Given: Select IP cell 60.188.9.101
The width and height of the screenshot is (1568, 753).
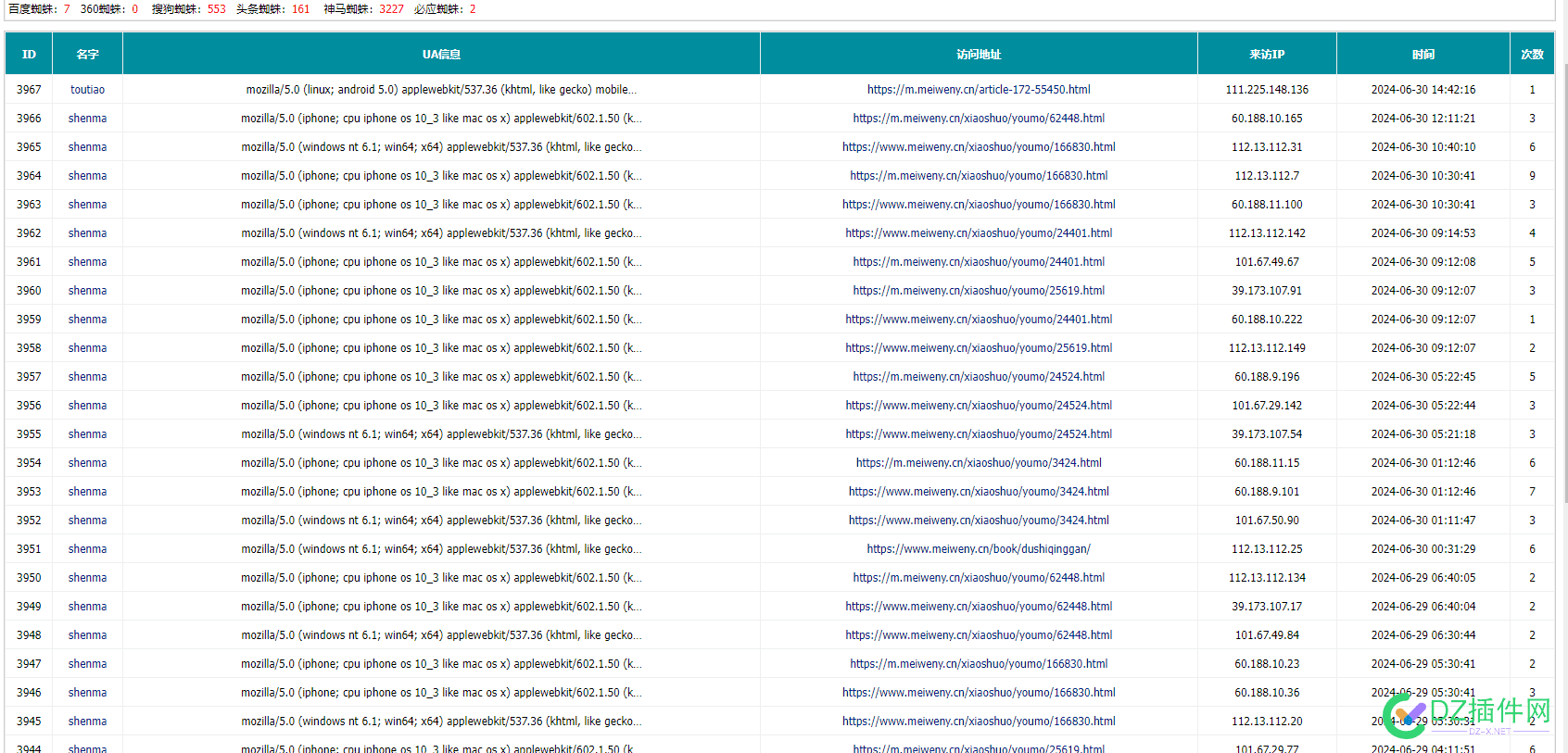Looking at the screenshot, I should point(1267,492).
